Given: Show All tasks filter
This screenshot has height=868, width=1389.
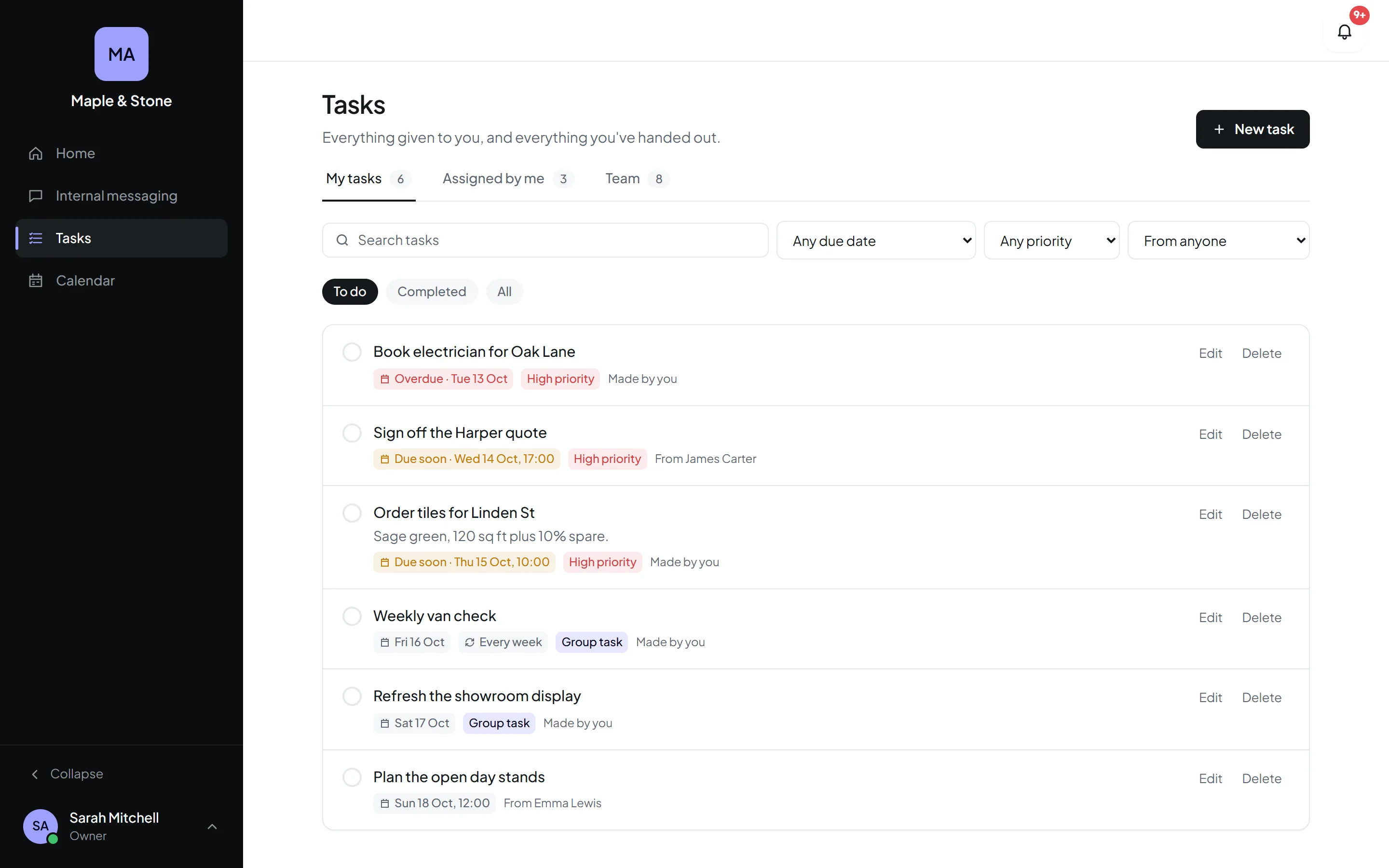Looking at the screenshot, I should tap(504, 292).
